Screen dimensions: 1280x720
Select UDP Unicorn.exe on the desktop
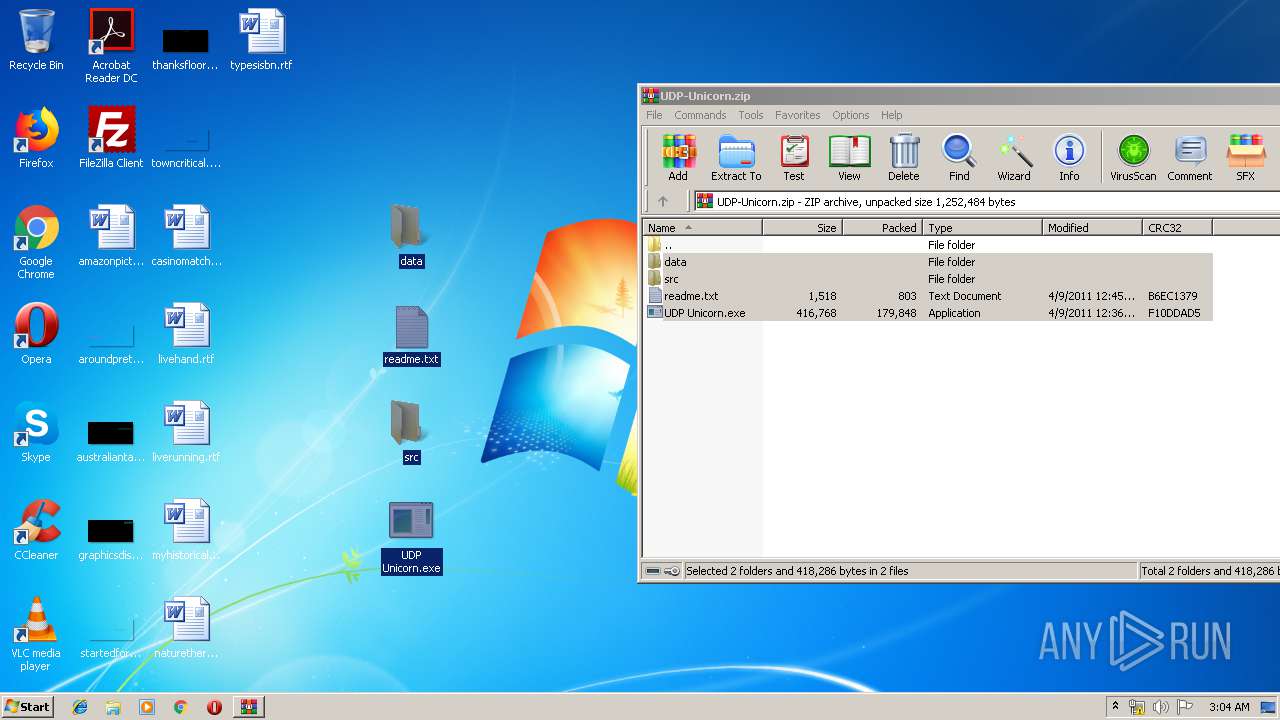pyautogui.click(x=411, y=537)
